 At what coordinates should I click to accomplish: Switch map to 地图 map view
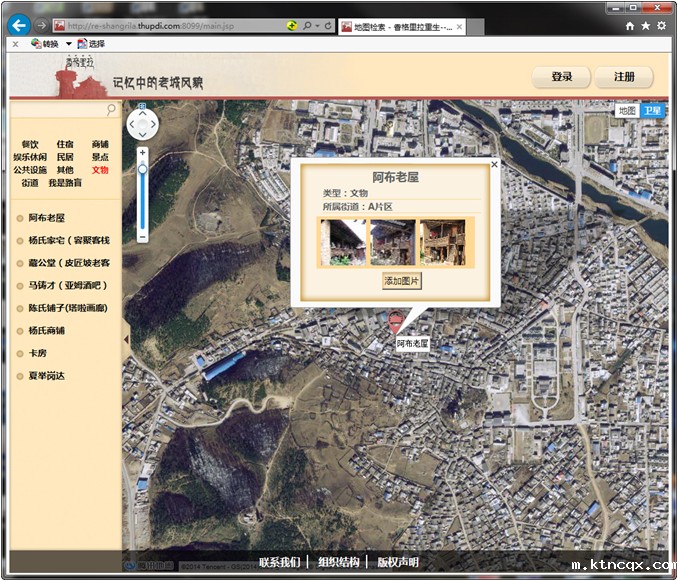coord(626,110)
